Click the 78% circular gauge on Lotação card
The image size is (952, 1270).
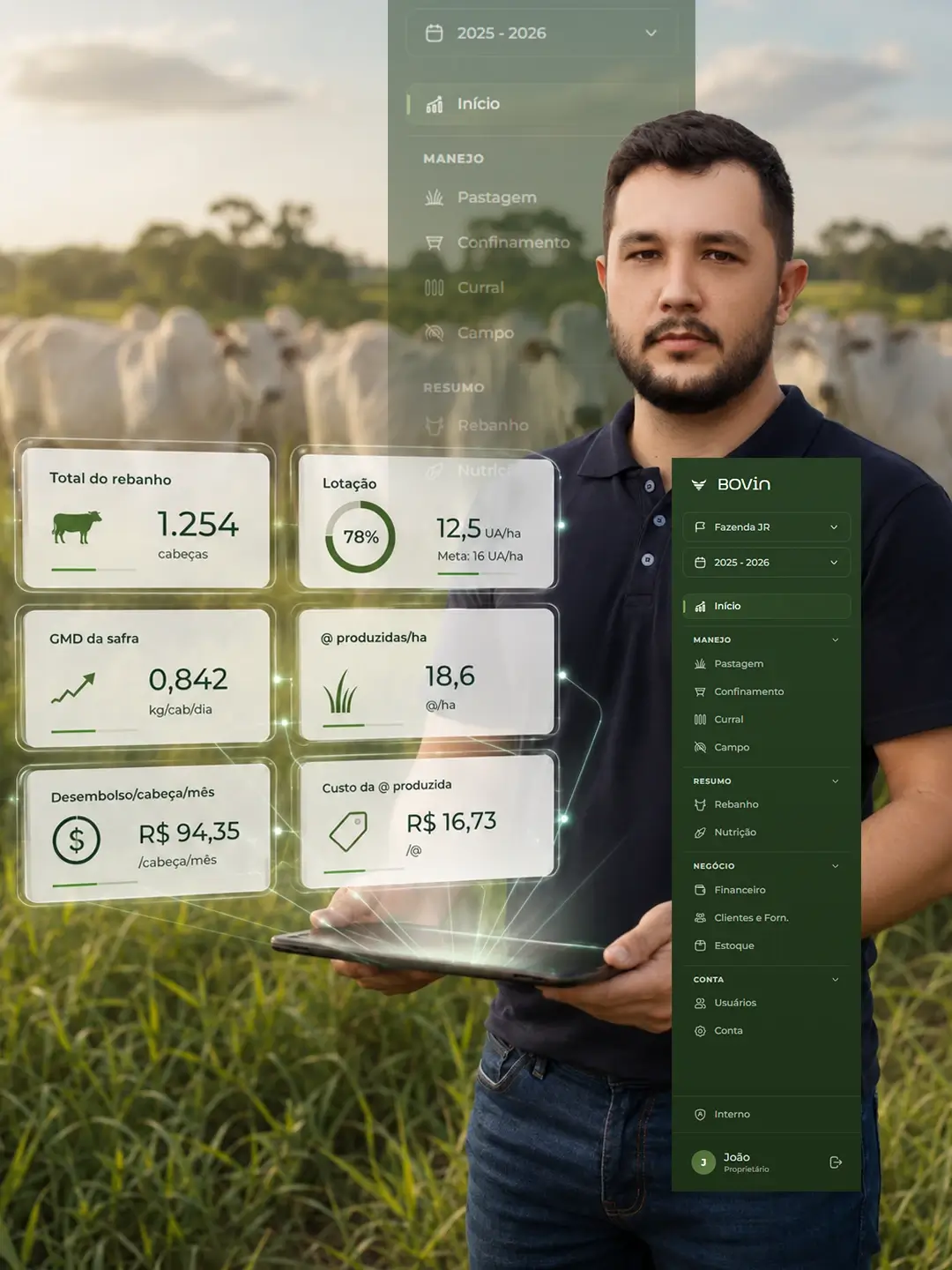point(361,537)
